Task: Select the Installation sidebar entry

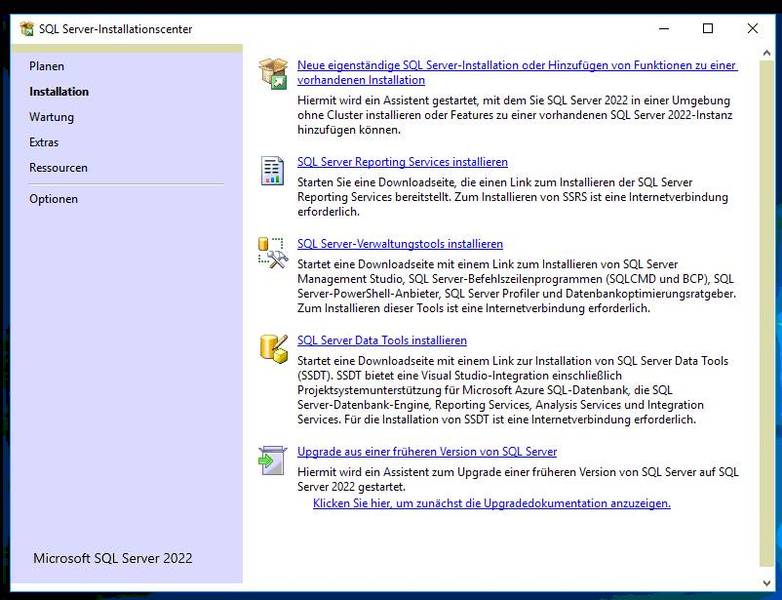Action: pyautogui.click(x=59, y=91)
